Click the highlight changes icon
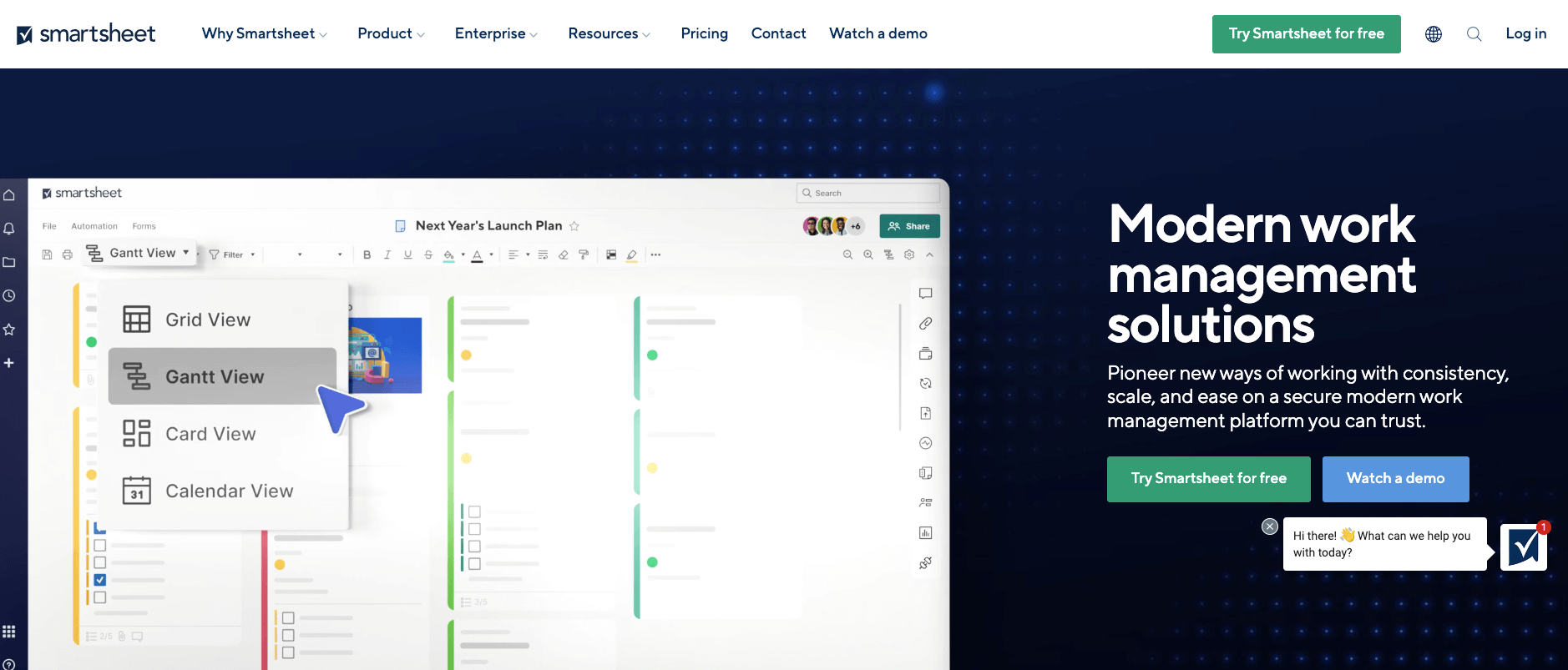This screenshot has height=670, width=1568. pyautogui.click(x=632, y=255)
